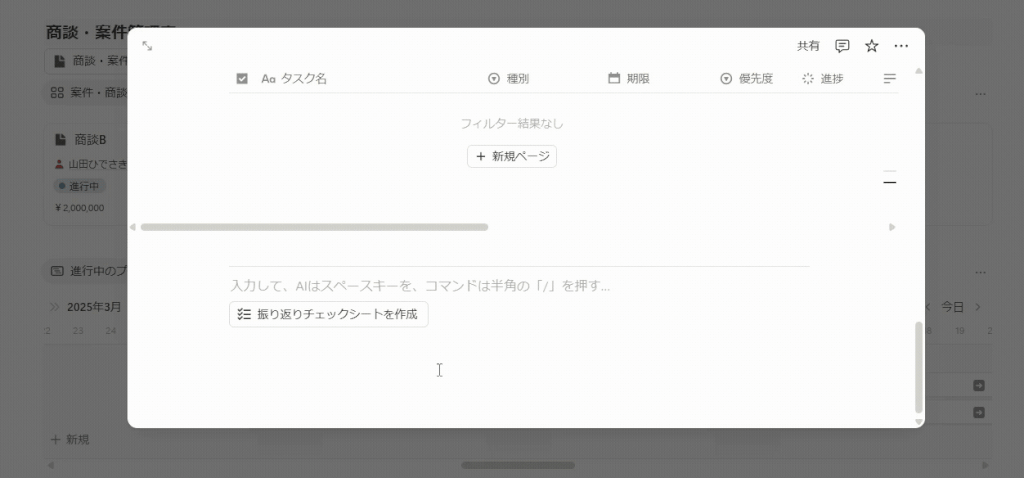Click modal vertical scrollbar thumb

pos(919,367)
